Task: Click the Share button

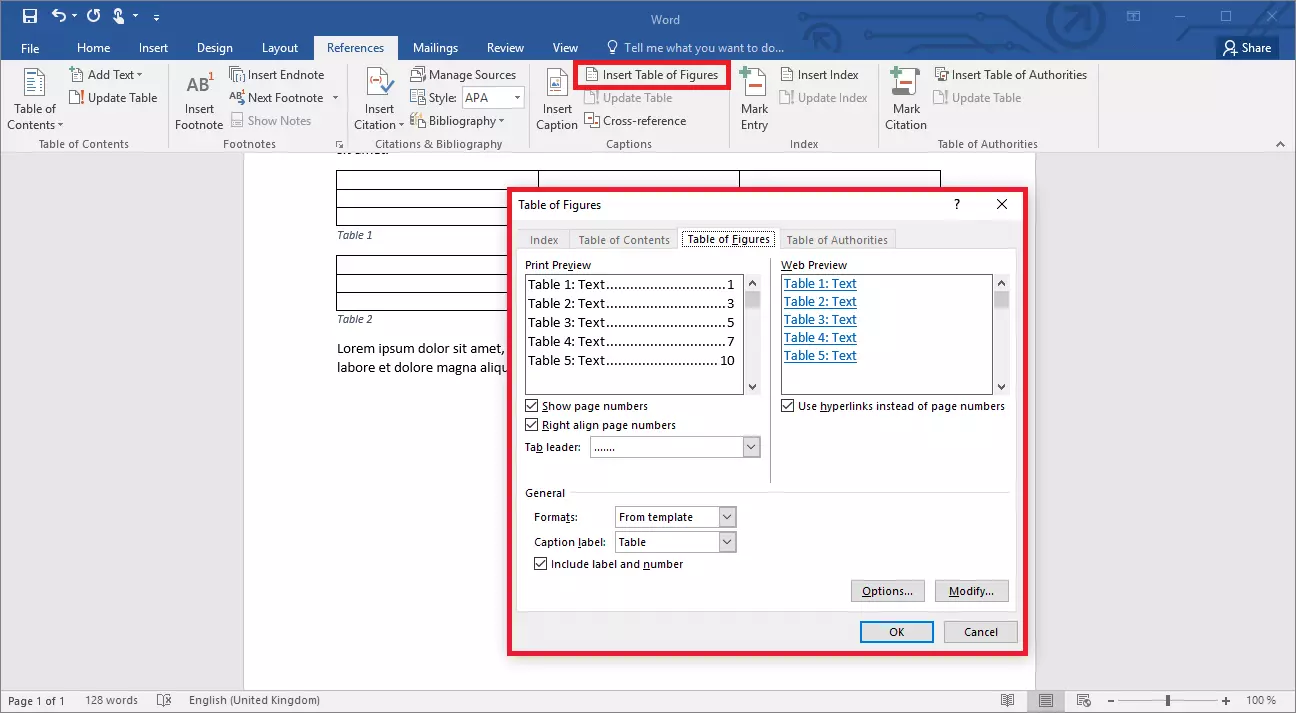Action: (1247, 48)
